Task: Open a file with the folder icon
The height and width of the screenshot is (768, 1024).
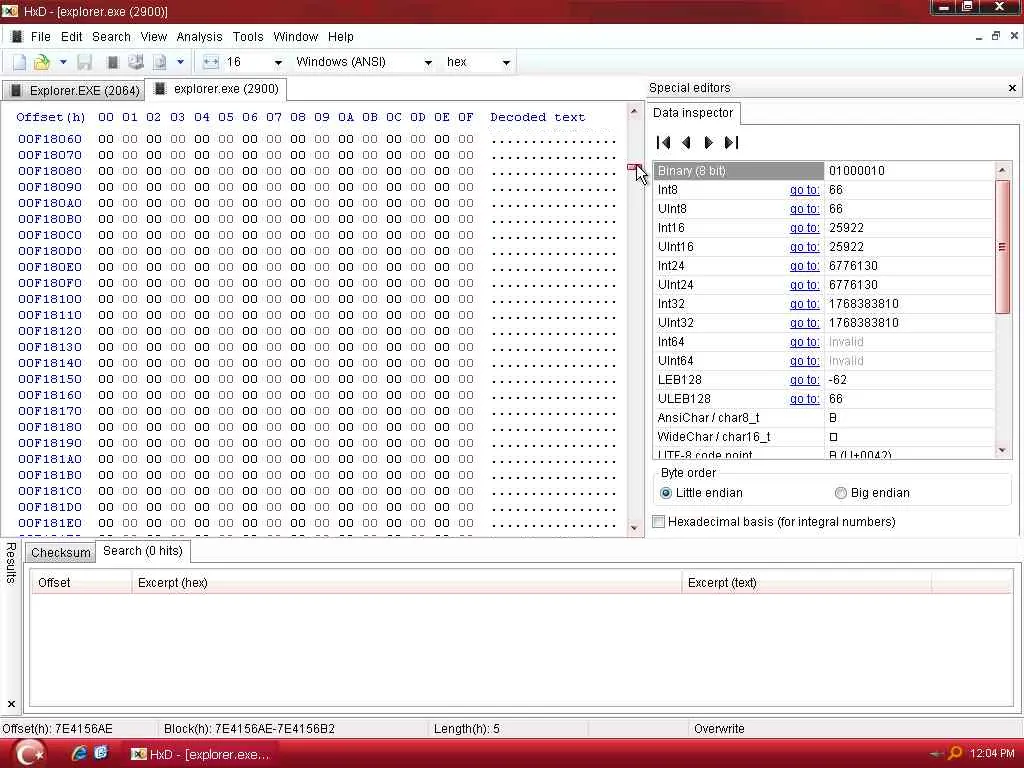Action: pos(42,62)
